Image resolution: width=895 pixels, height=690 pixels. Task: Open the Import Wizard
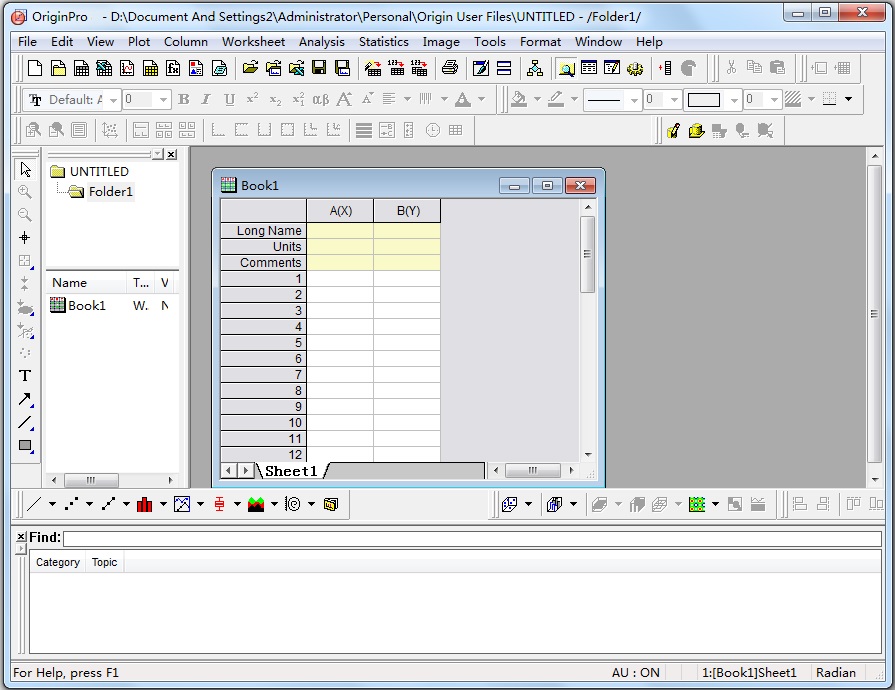point(371,68)
